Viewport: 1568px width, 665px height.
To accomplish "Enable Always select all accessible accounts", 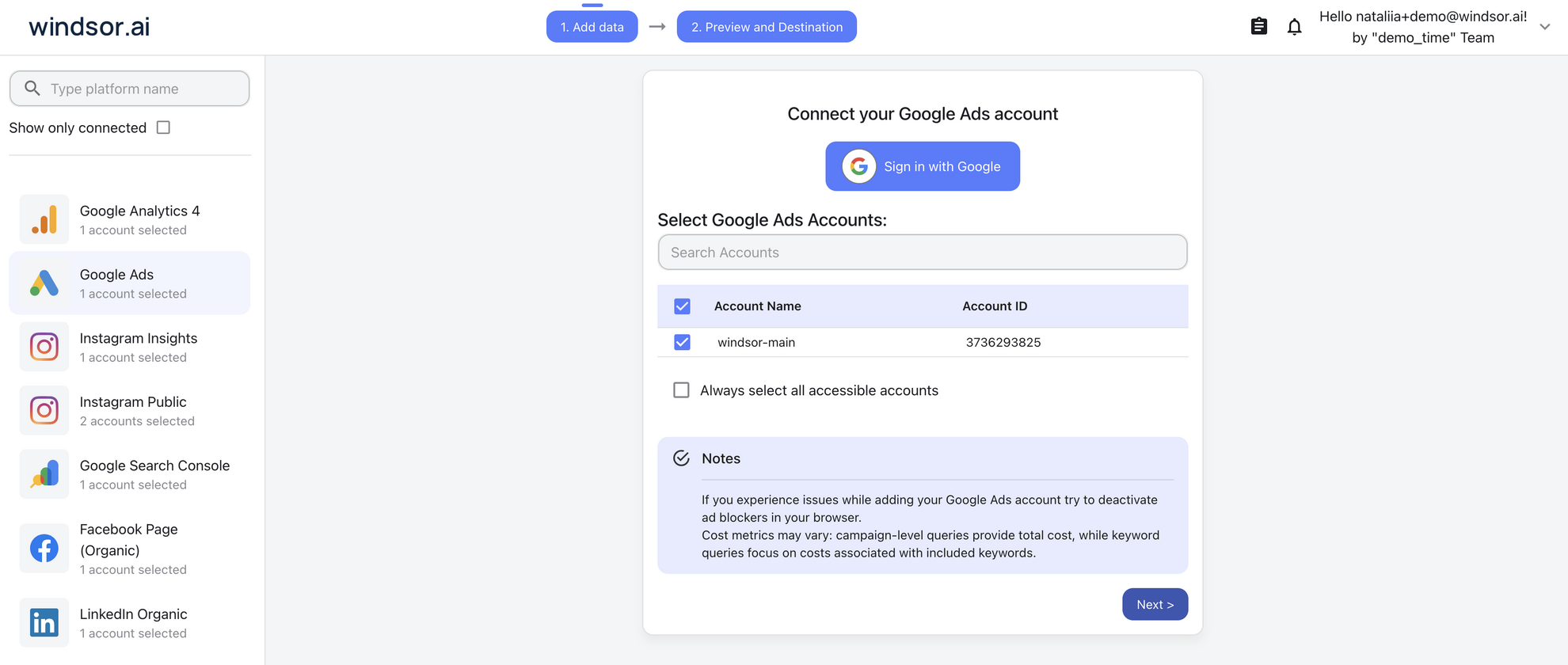I will 681,390.
